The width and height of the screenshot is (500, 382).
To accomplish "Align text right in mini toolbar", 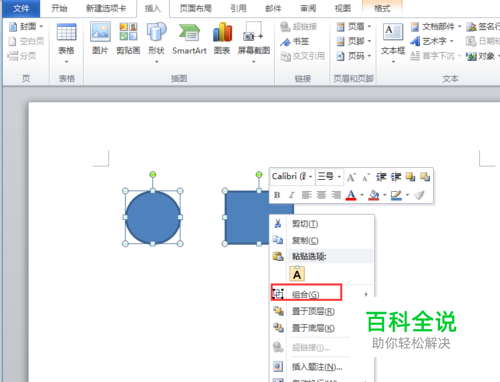I will pyautogui.click(x=336, y=195).
